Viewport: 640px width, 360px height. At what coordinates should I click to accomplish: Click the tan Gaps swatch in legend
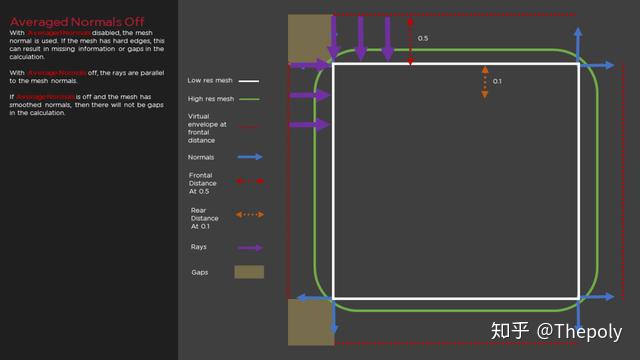(x=249, y=272)
